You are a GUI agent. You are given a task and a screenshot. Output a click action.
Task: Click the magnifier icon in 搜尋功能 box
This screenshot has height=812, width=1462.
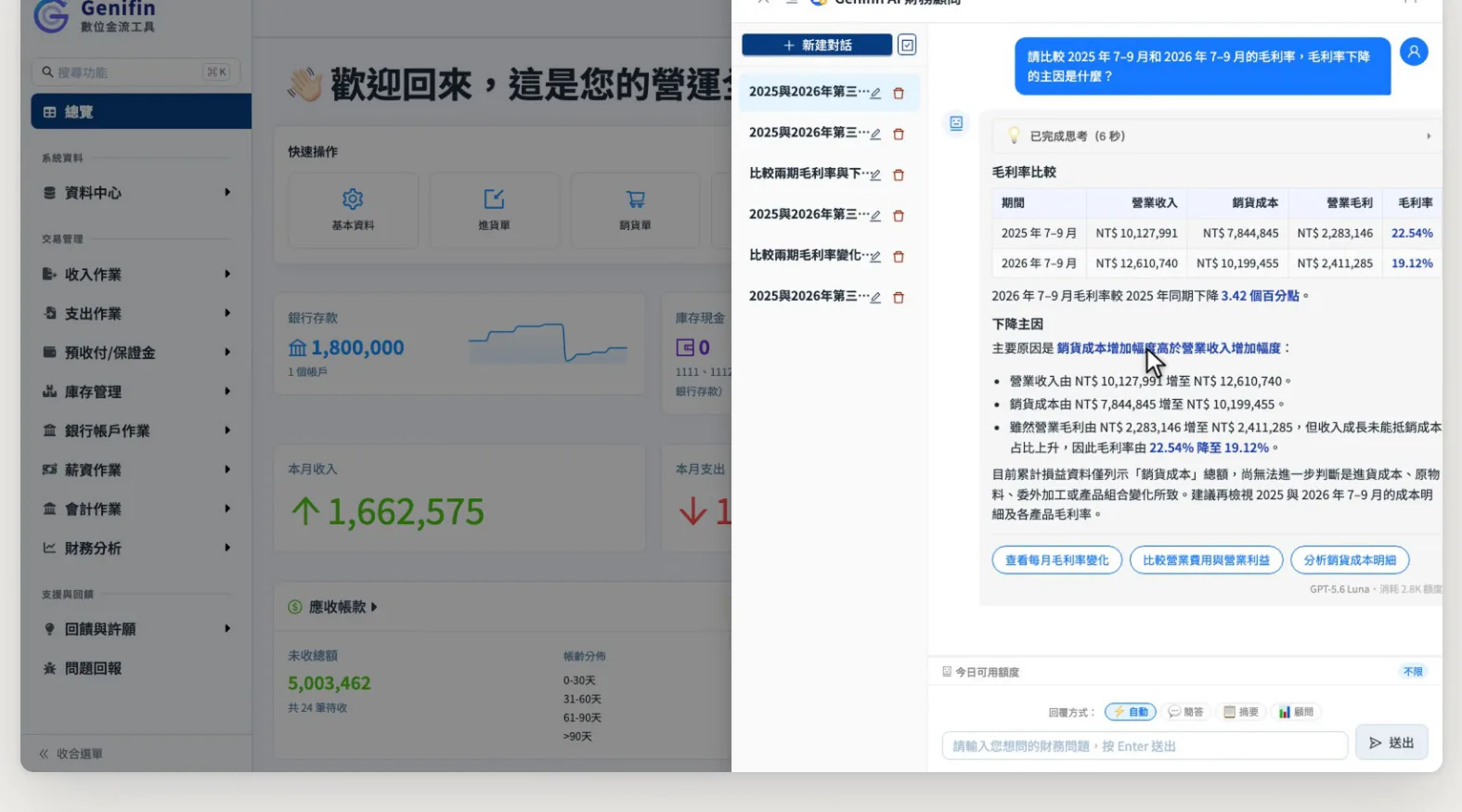[x=47, y=71]
